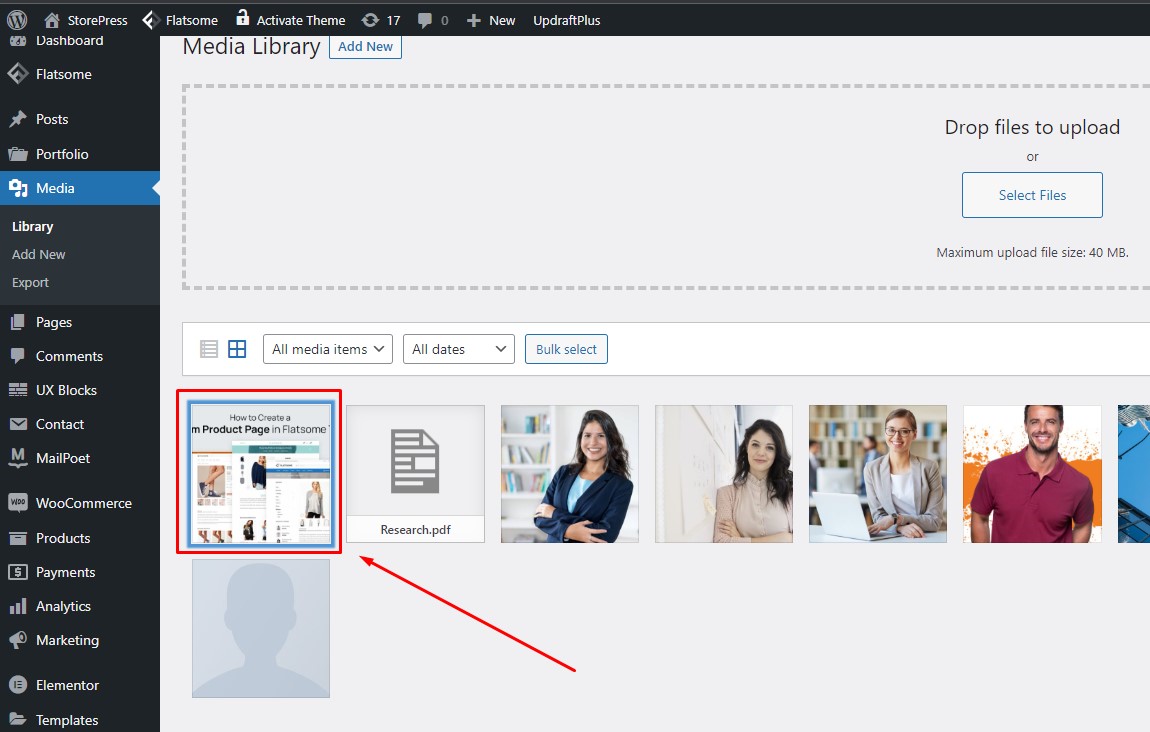Click Templates folder icon
Screen dimensions: 1150x732
(x=18, y=720)
